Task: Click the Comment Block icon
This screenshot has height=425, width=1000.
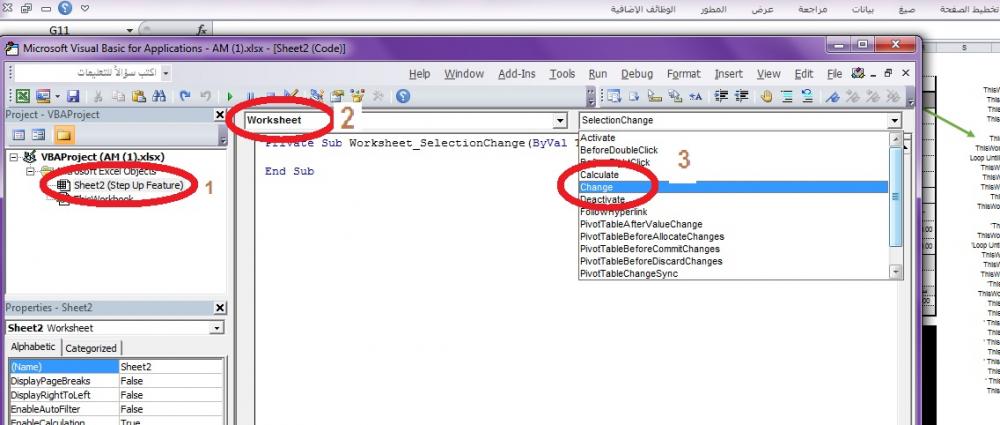Action: point(787,96)
